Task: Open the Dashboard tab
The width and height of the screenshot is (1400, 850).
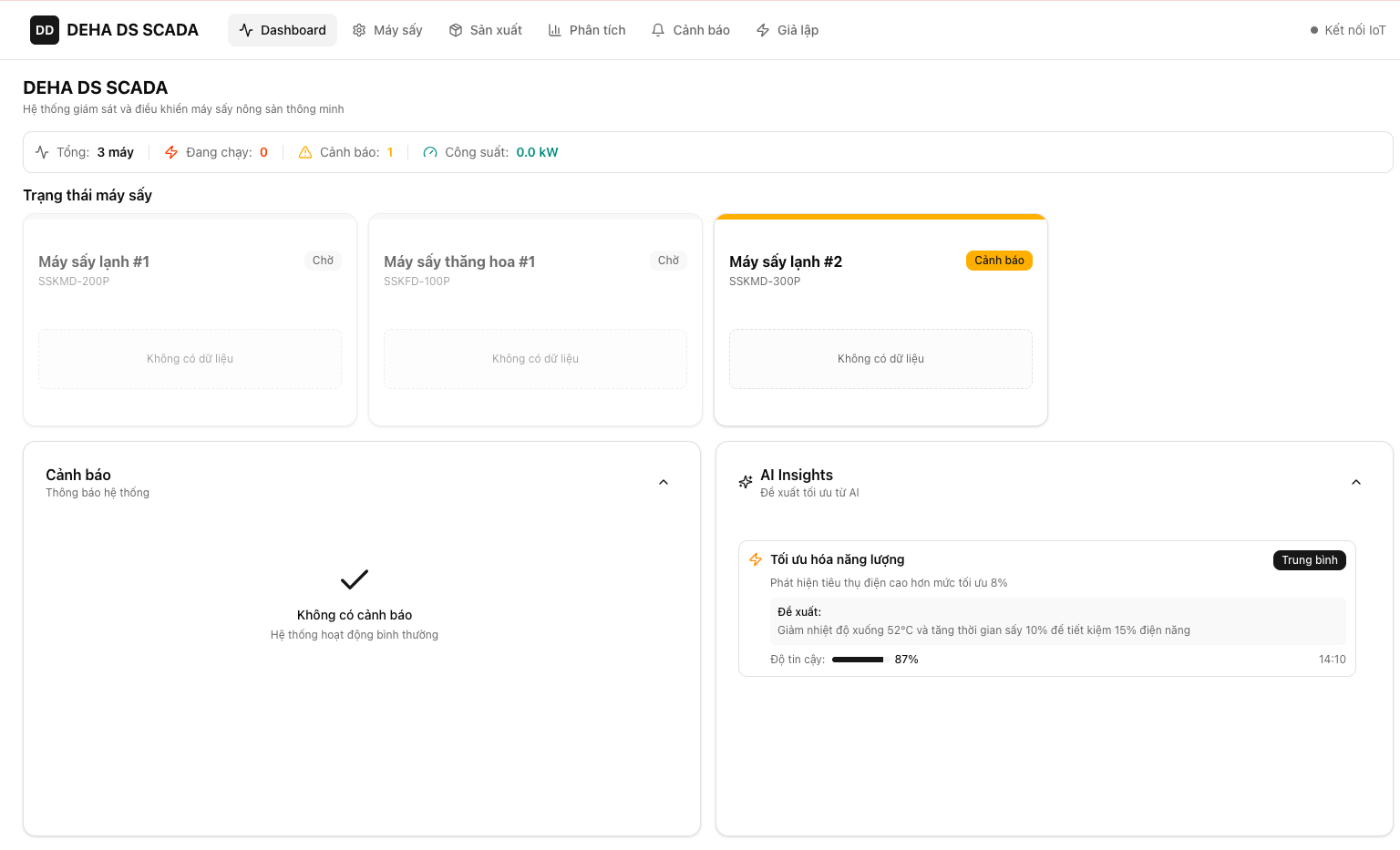Action: click(x=283, y=30)
